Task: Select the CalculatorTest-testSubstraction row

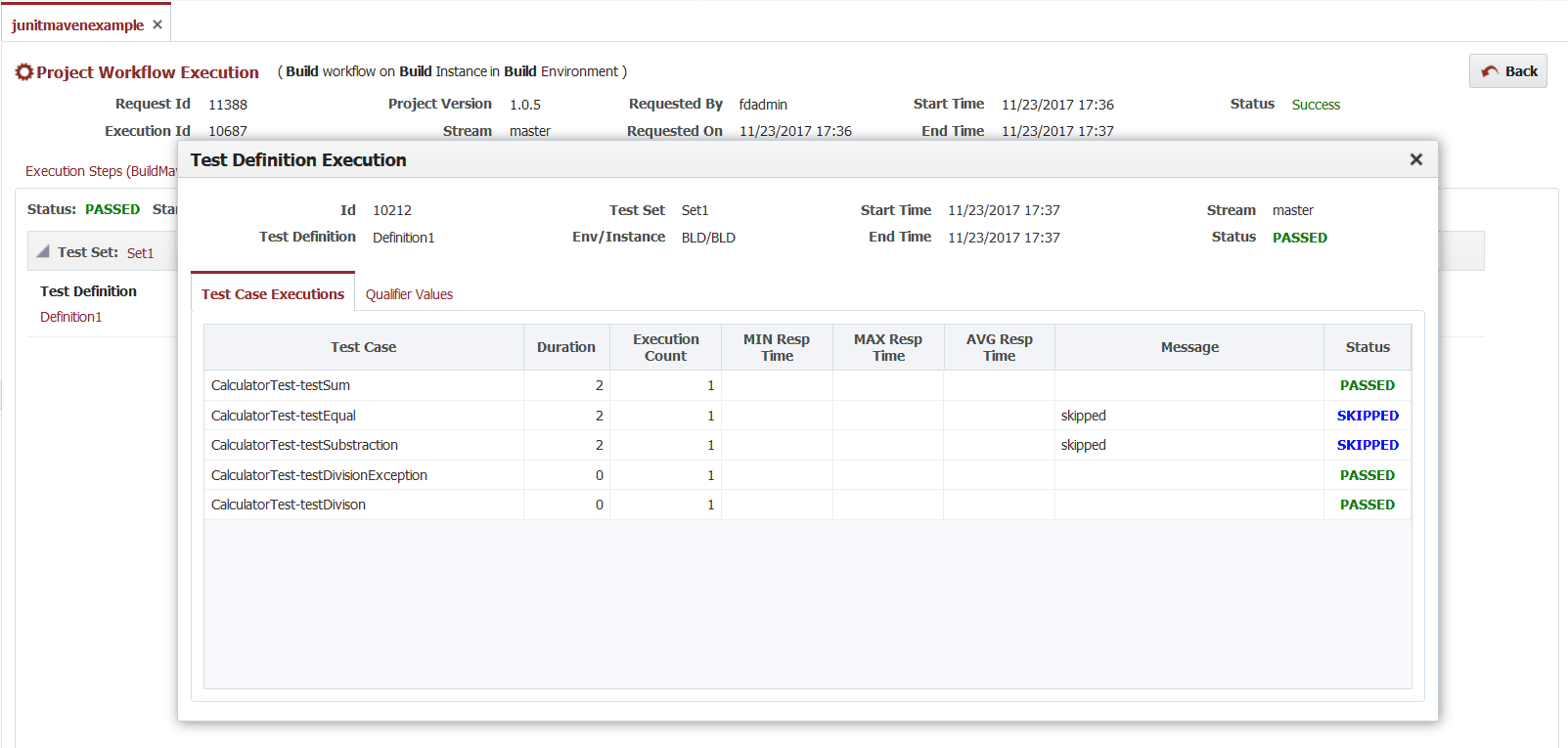Action: [x=807, y=445]
